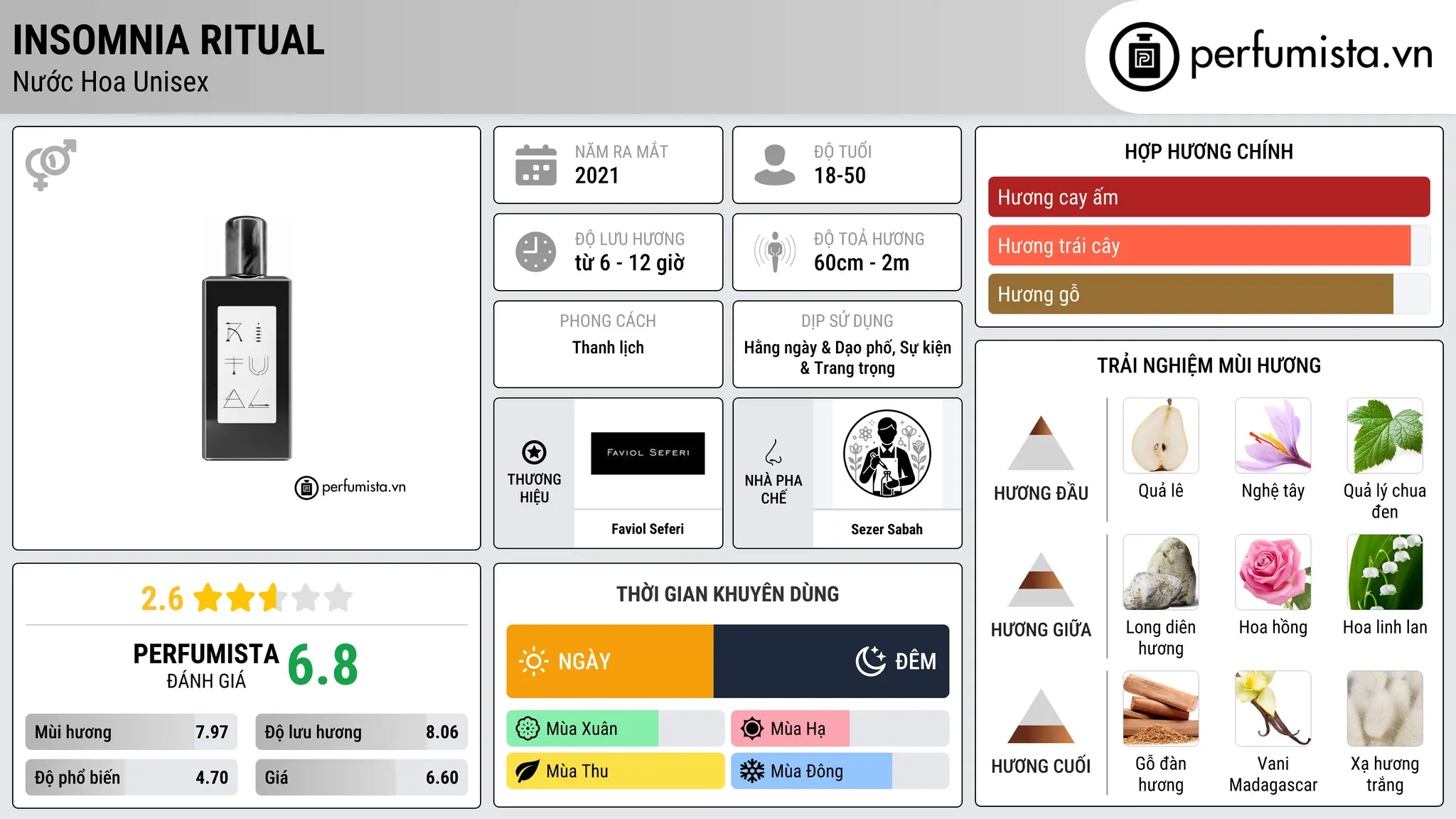
Task: Click the green Mùa Xuân season bar
Action: pos(582,729)
